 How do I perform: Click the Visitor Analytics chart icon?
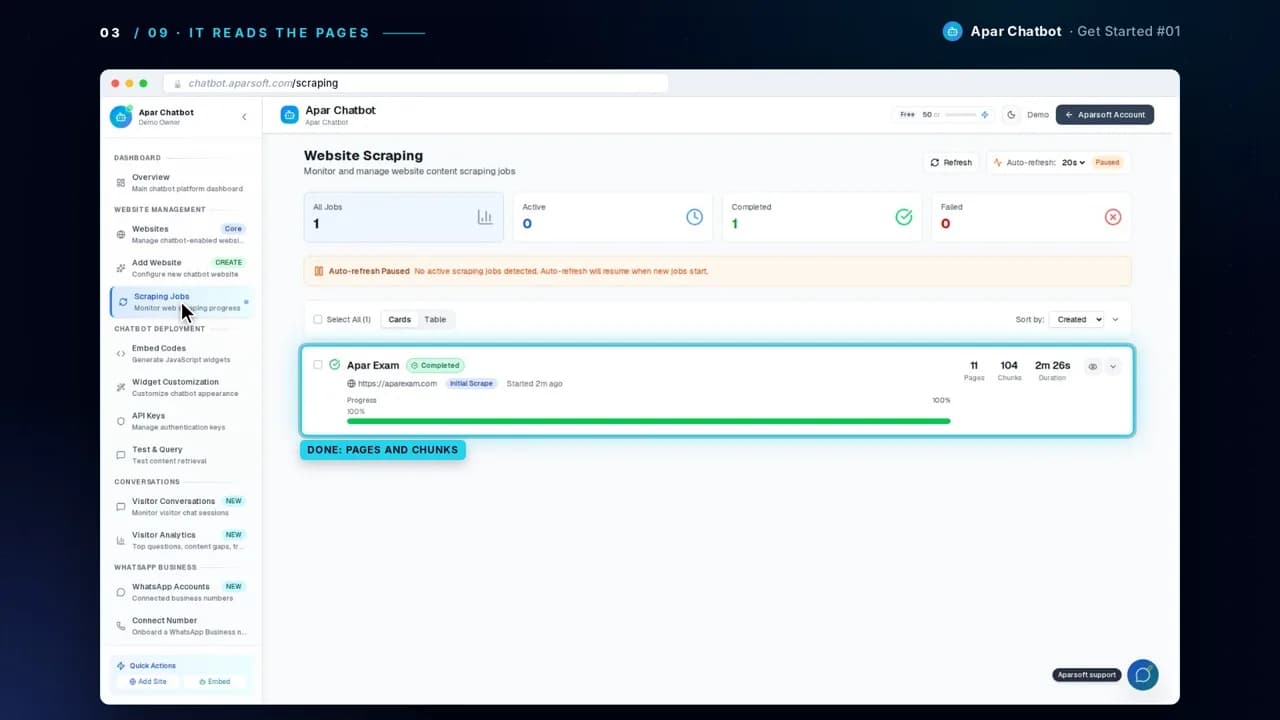click(121, 541)
